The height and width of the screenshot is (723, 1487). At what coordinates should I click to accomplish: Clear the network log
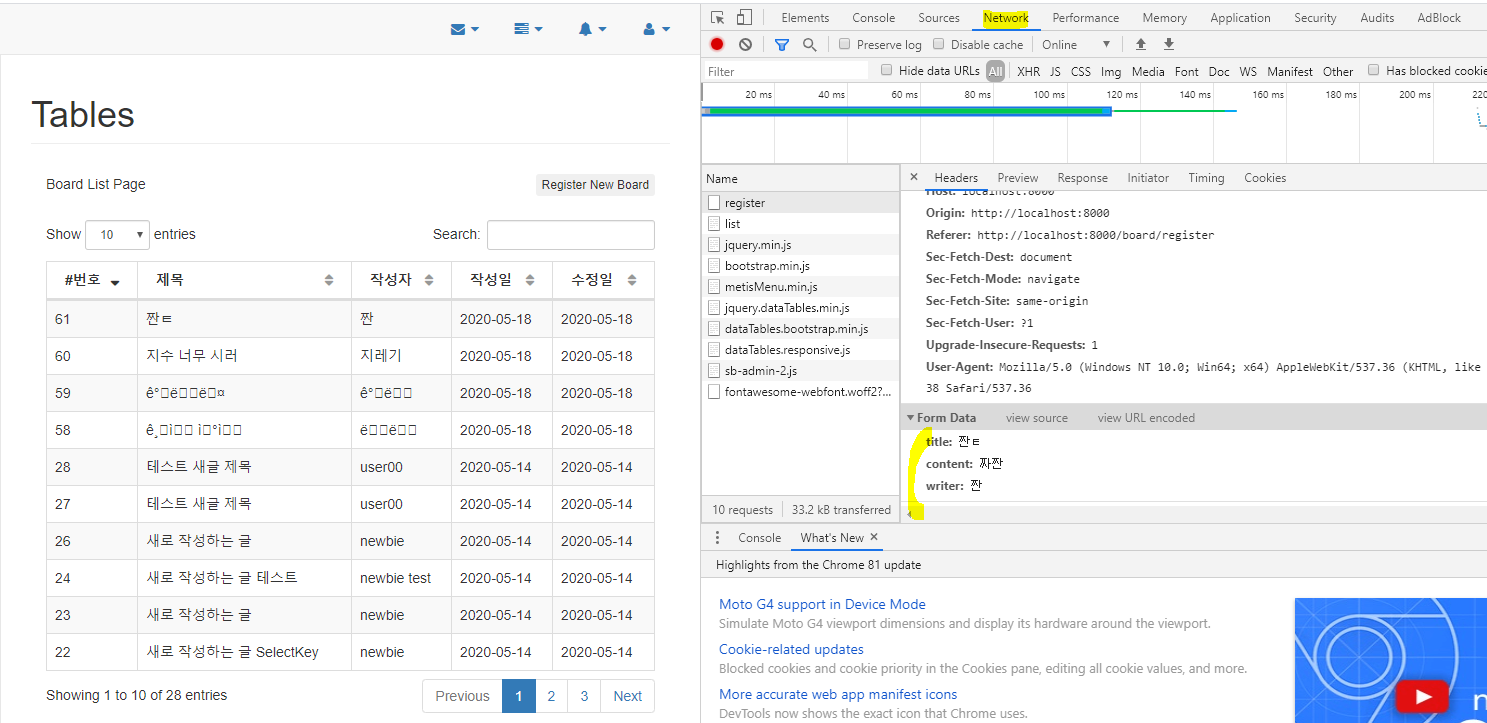click(746, 44)
